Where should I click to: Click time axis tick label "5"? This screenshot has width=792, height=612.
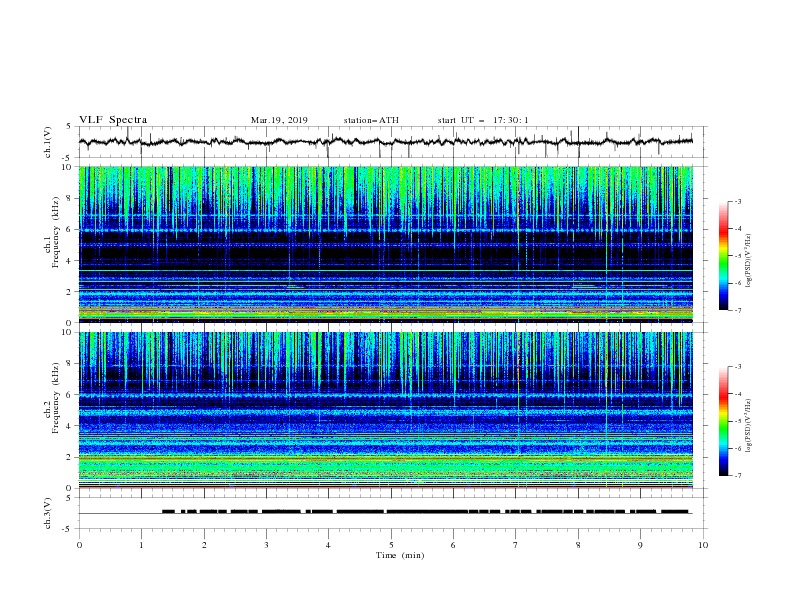391,545
